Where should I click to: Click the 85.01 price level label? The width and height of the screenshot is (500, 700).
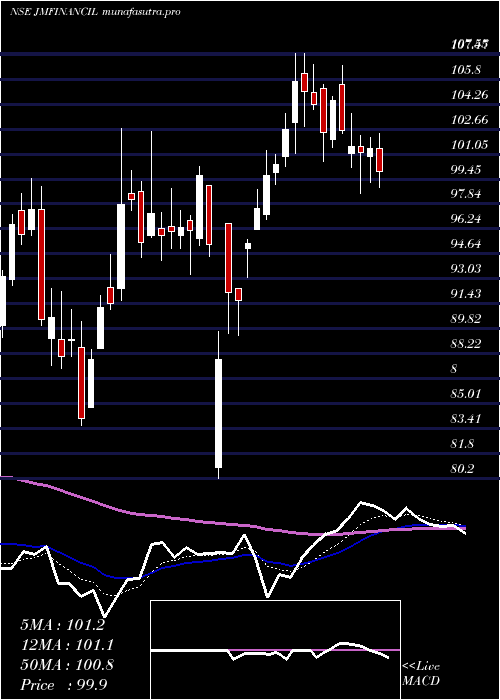click(467, 394)
